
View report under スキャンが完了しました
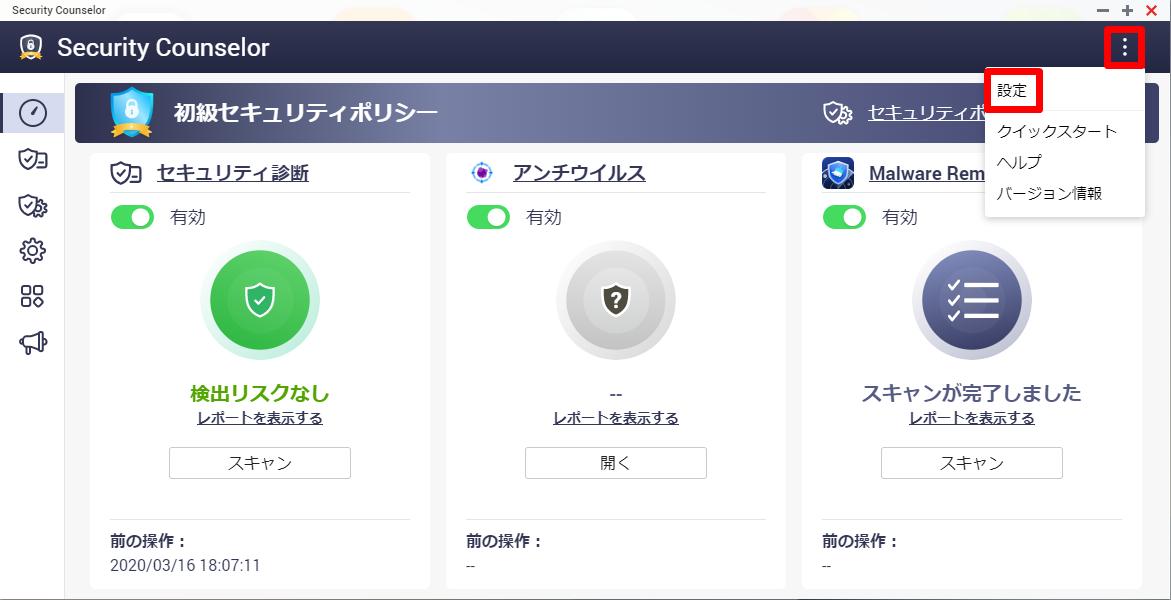coord(972,418)
